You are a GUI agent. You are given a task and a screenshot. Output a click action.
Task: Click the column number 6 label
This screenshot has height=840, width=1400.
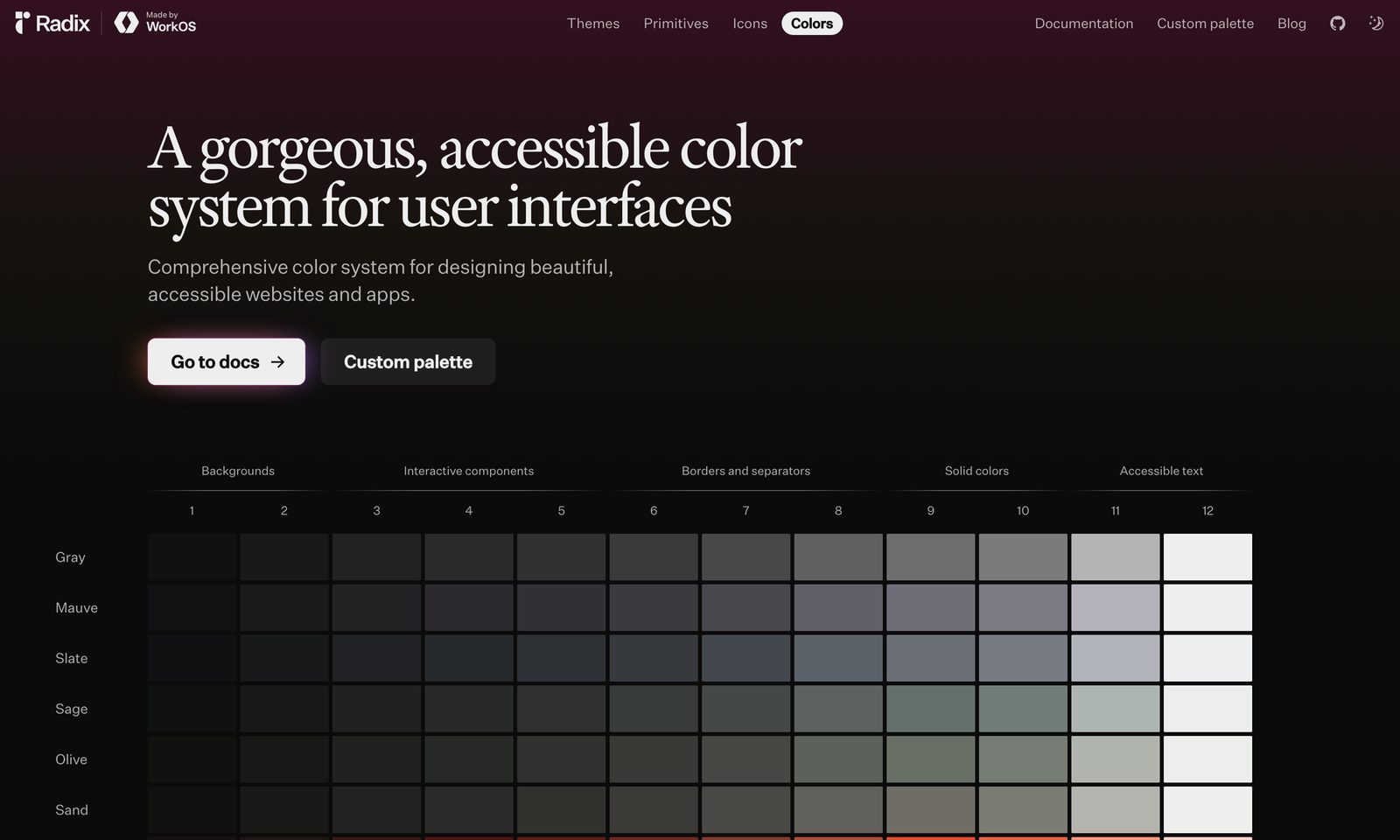click(654, 511)
